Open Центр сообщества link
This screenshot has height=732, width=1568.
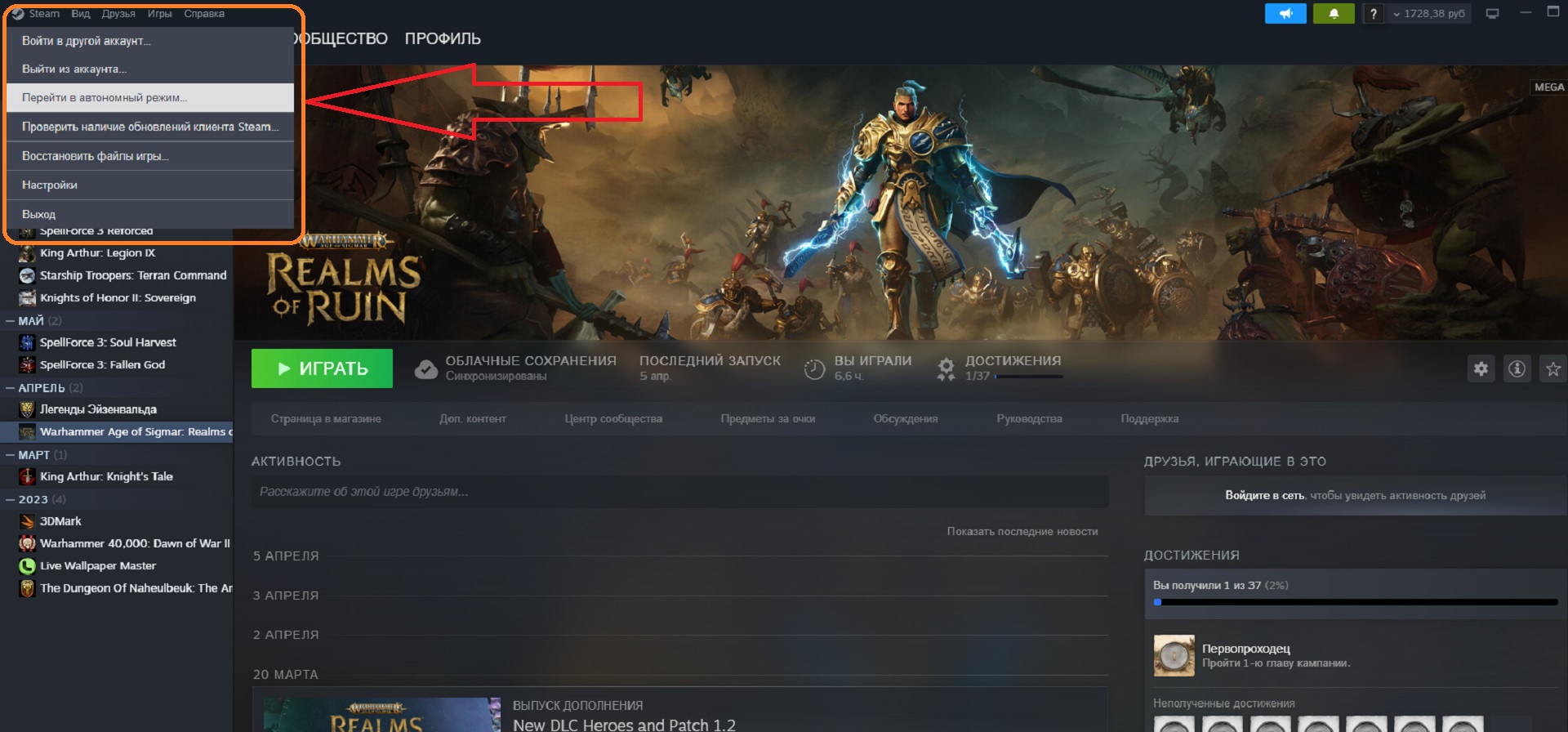click(613, 419)
